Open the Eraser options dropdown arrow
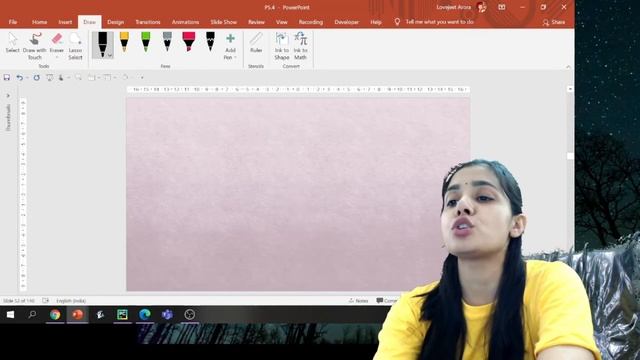Screen dimensions: 640x360 (x=57, y=58)
